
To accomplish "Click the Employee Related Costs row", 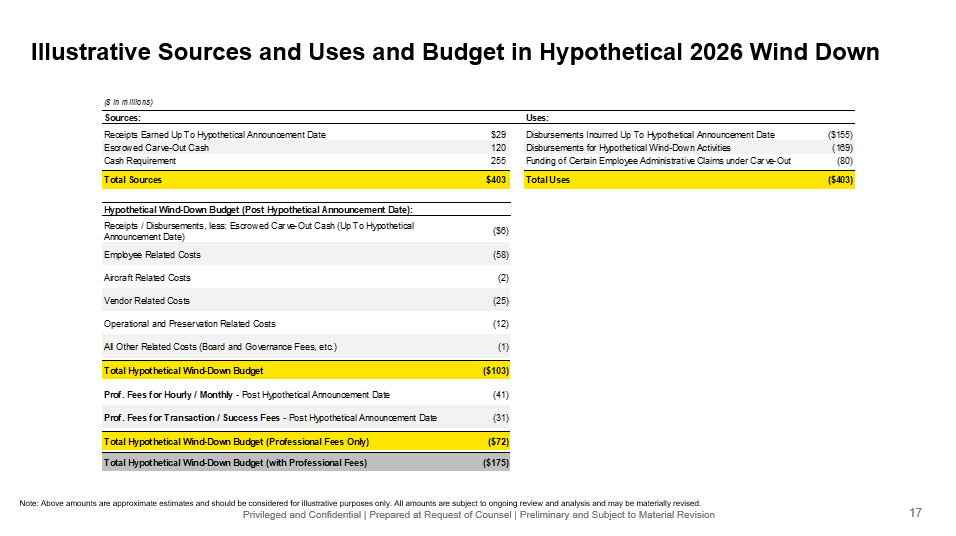I will 305,255.
